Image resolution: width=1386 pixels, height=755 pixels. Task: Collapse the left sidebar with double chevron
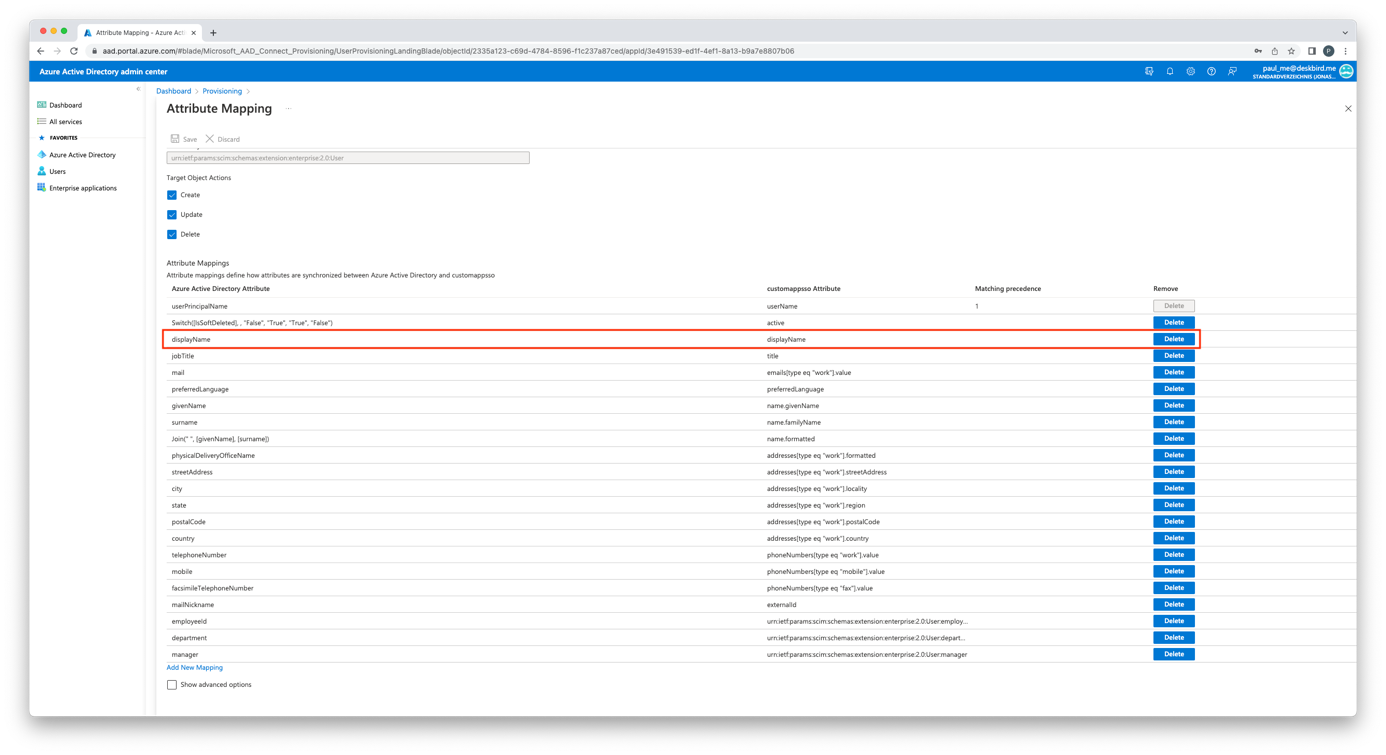pyautogui.click(x=138, y=89)
